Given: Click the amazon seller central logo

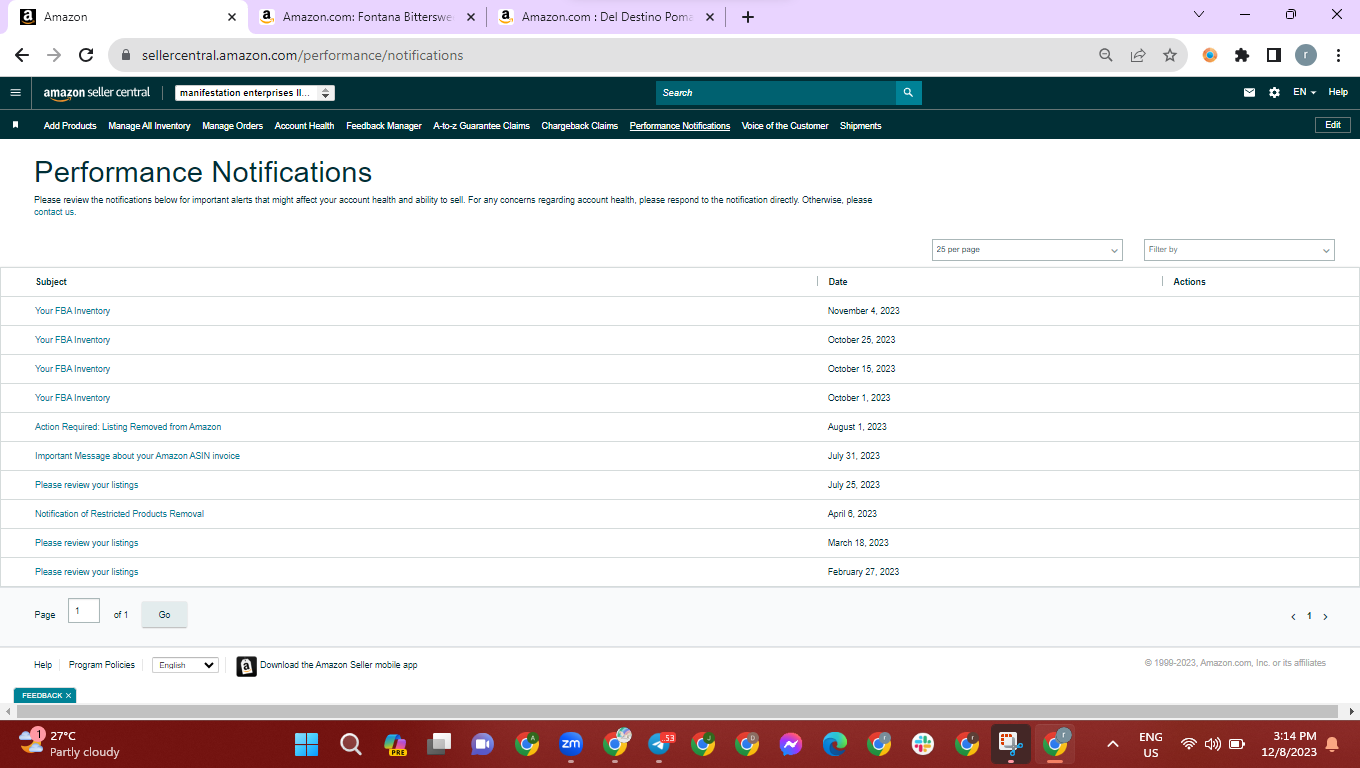Looking at the screenshot, I should 97,92.
